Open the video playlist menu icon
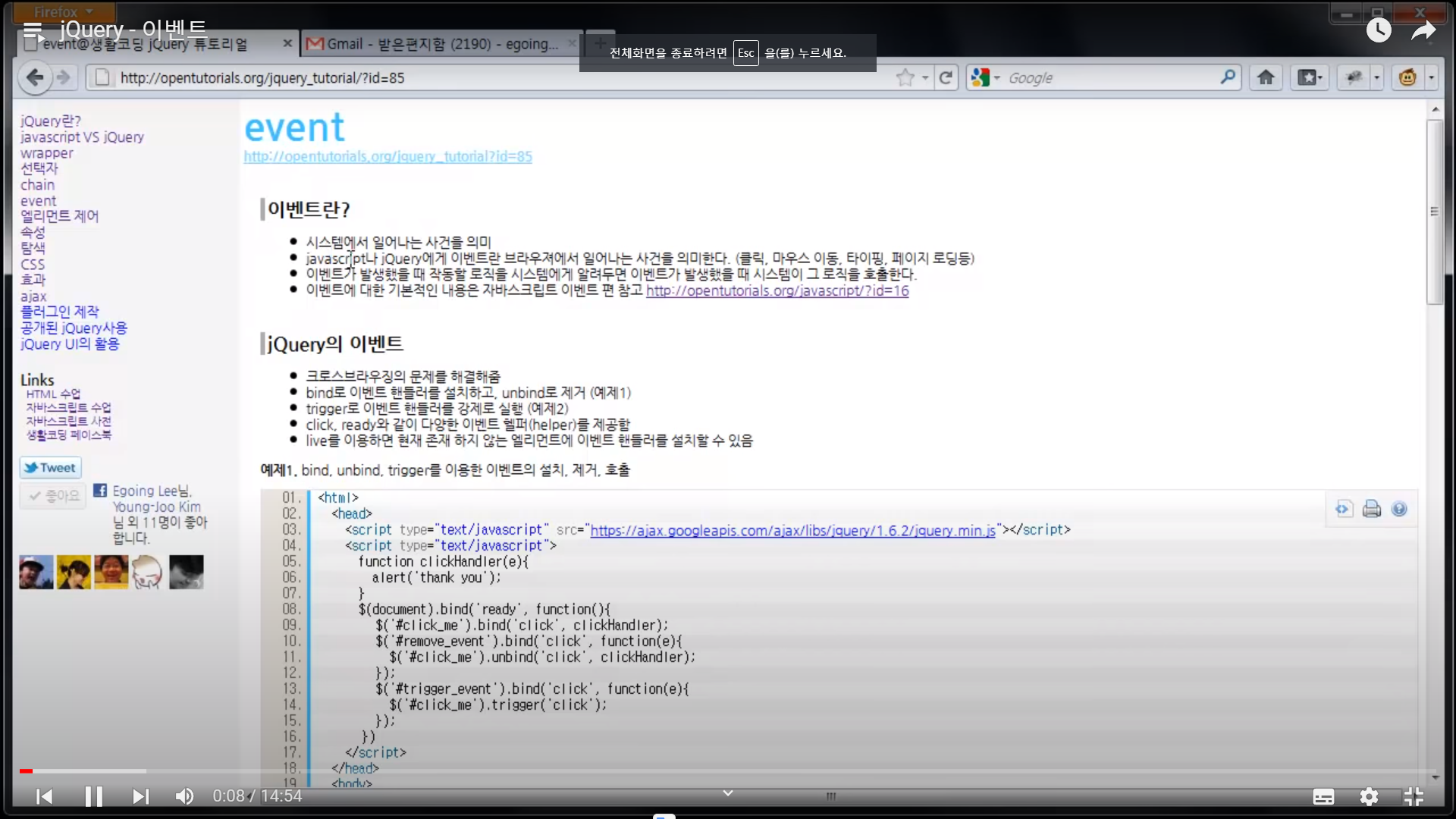Screen dimensions: 1456x819 click(33, 30)
